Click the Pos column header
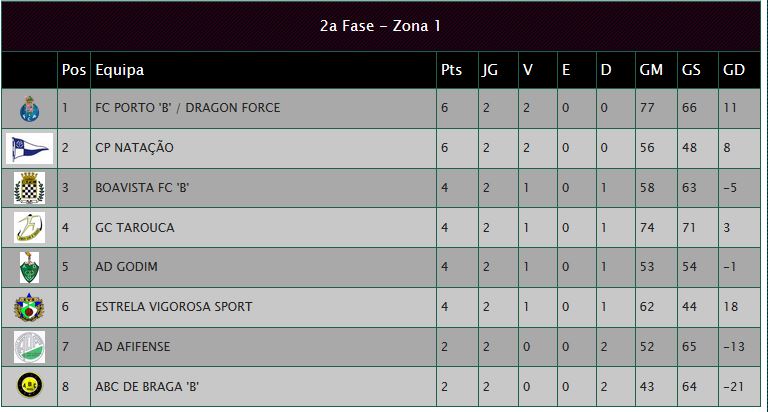 (73, 70)
